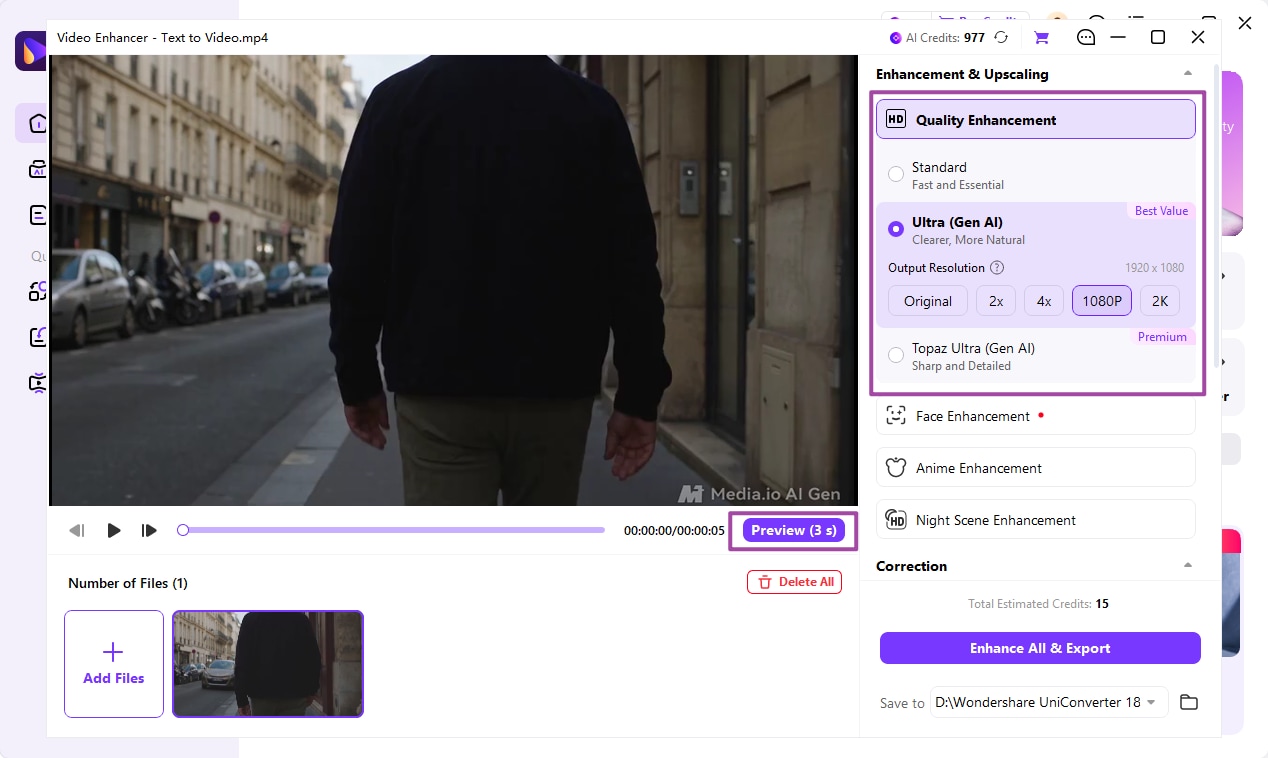Refresh the AI Credits balance
Screen dimensions: 1268x758
[x=1001, y=38]
